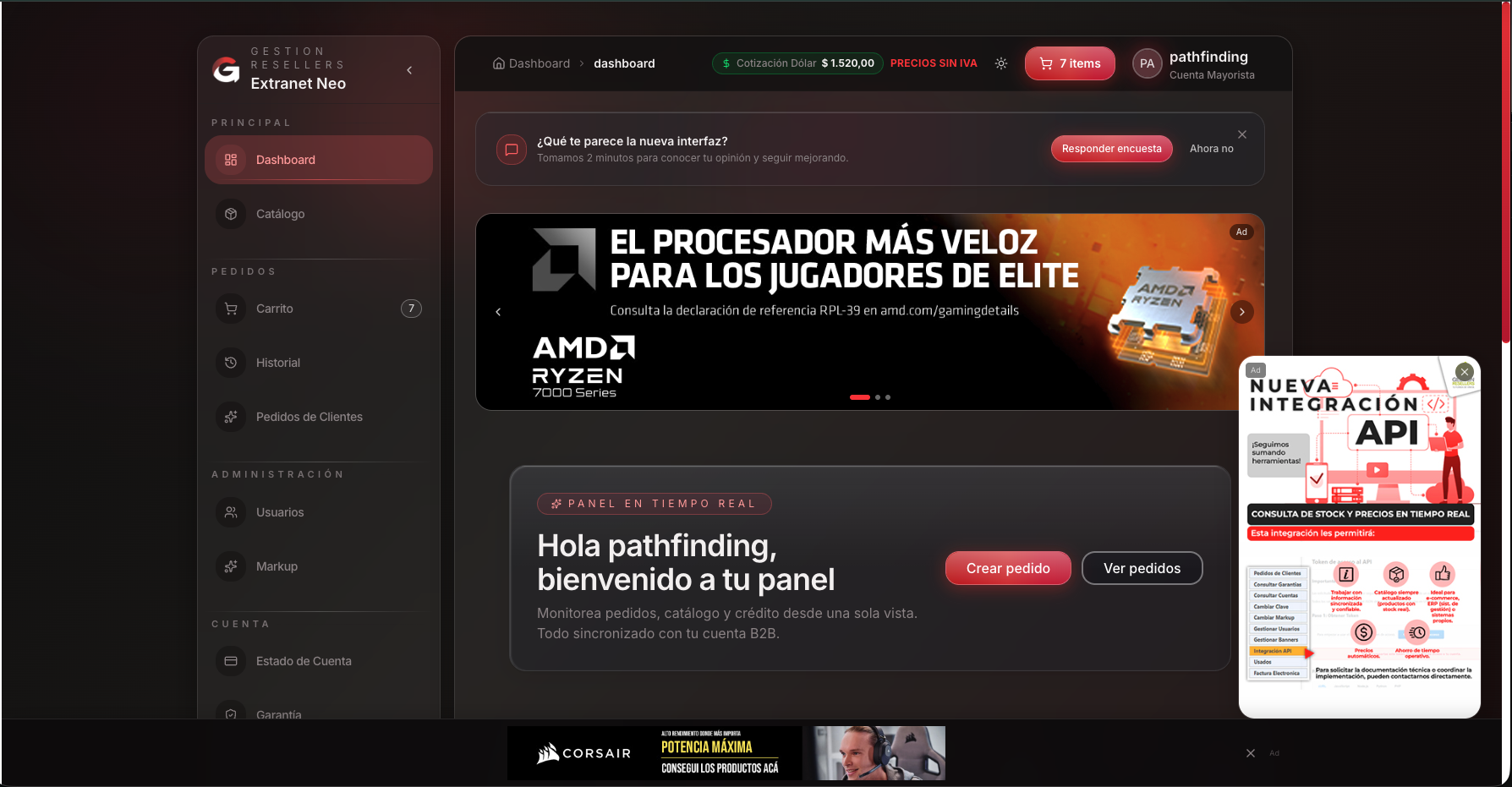Click the Ver pedidos button

point(1142,568)
